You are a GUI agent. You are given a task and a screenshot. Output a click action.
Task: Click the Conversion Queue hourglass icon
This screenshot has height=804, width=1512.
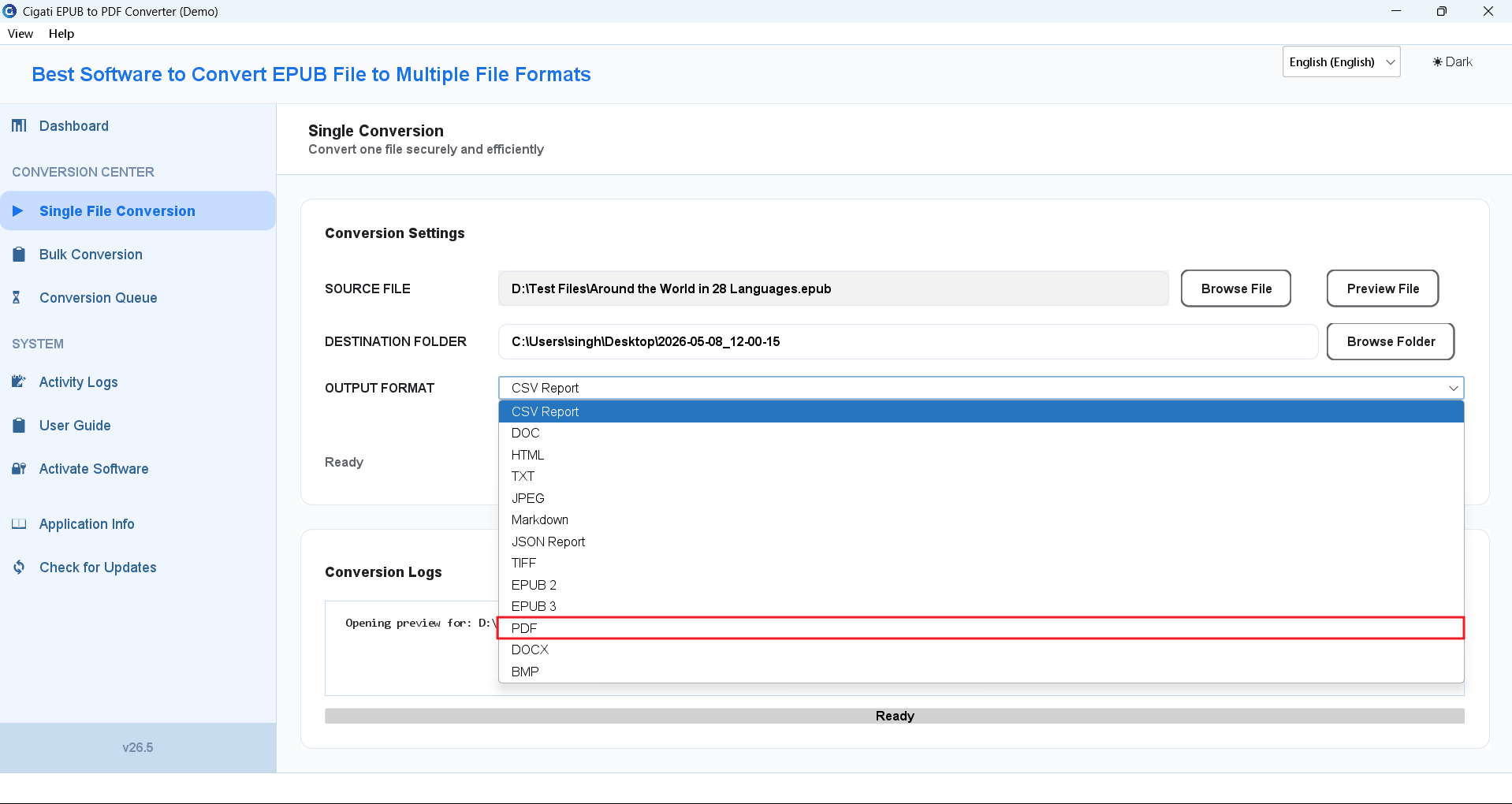click(17, 298)
